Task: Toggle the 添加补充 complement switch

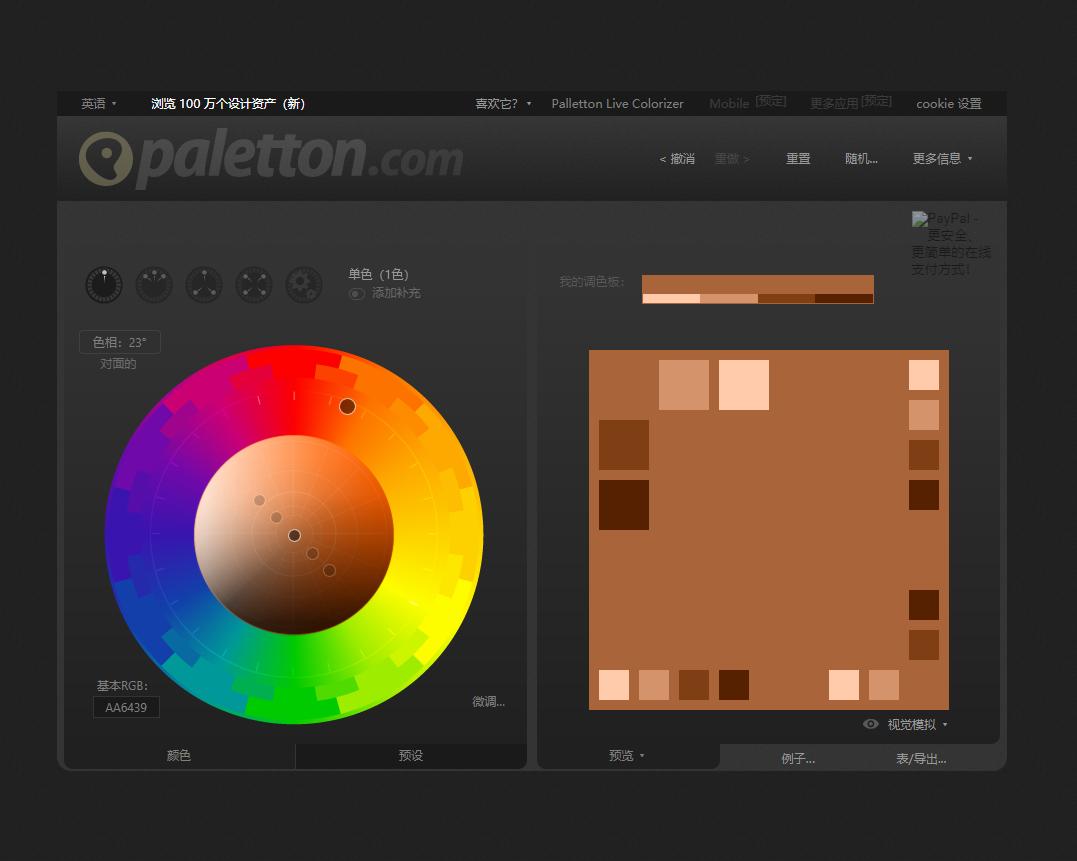Action: coord(357,294)
